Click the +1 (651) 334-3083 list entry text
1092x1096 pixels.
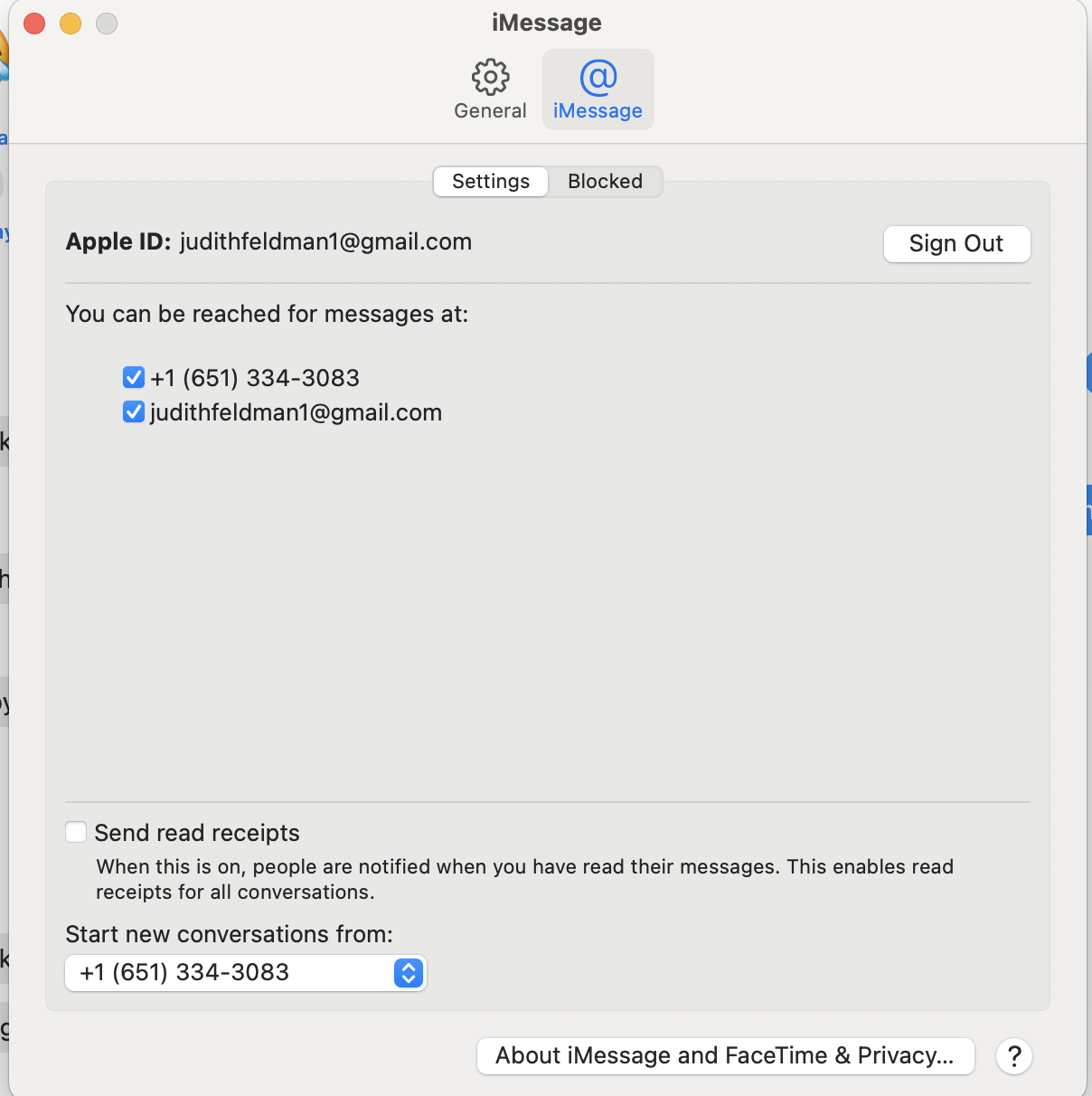[255, 378]
